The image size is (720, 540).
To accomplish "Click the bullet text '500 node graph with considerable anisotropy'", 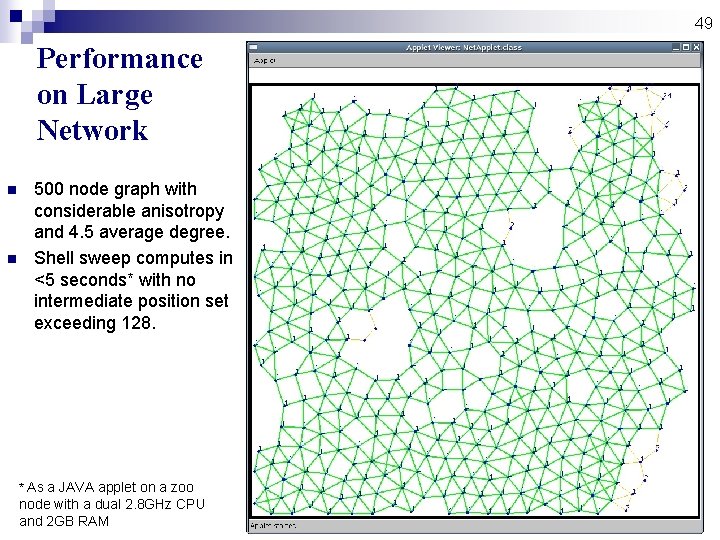I will (129, 200).
